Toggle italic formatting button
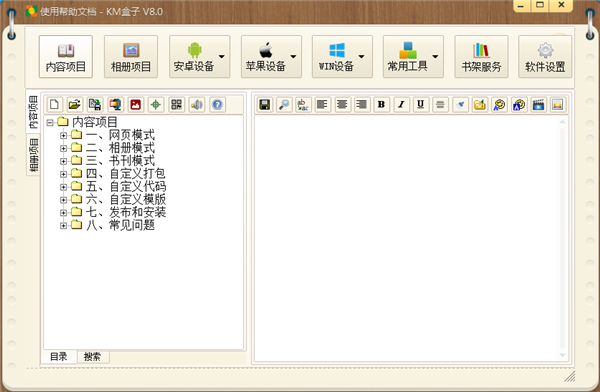600x392 pixels. click(x=401, y=105)
